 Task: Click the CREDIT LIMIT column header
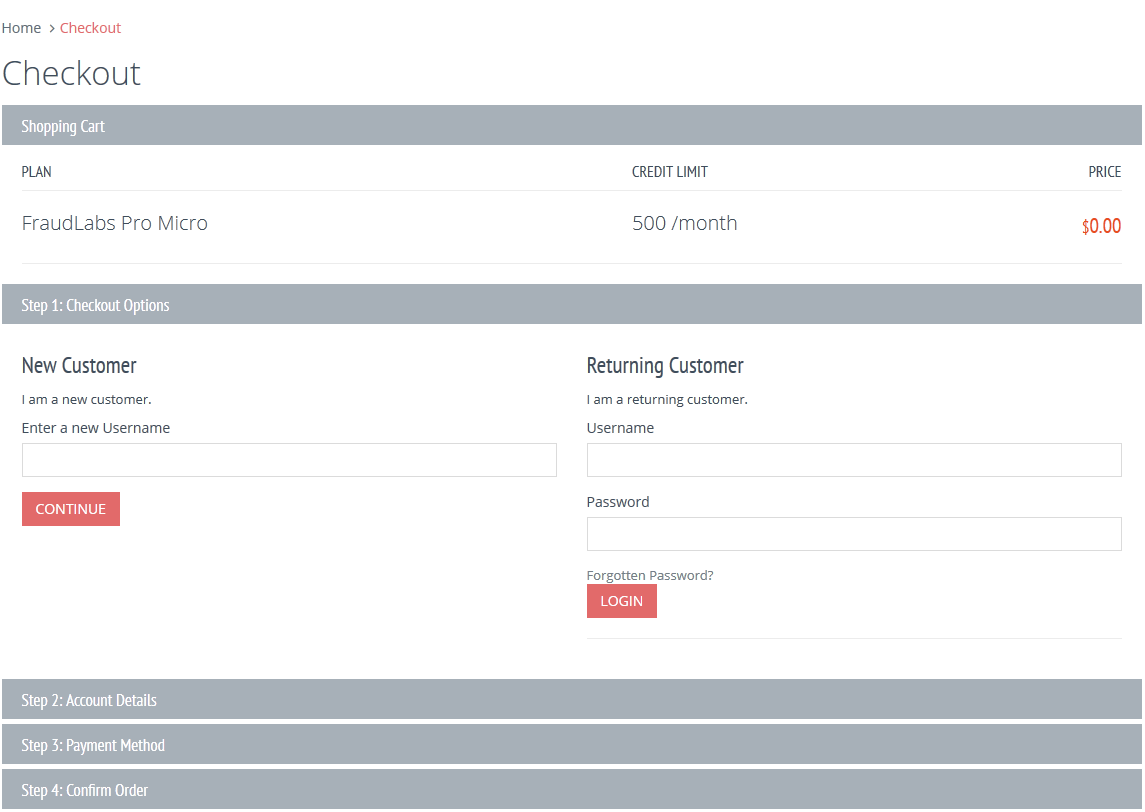tap(670, 172)
